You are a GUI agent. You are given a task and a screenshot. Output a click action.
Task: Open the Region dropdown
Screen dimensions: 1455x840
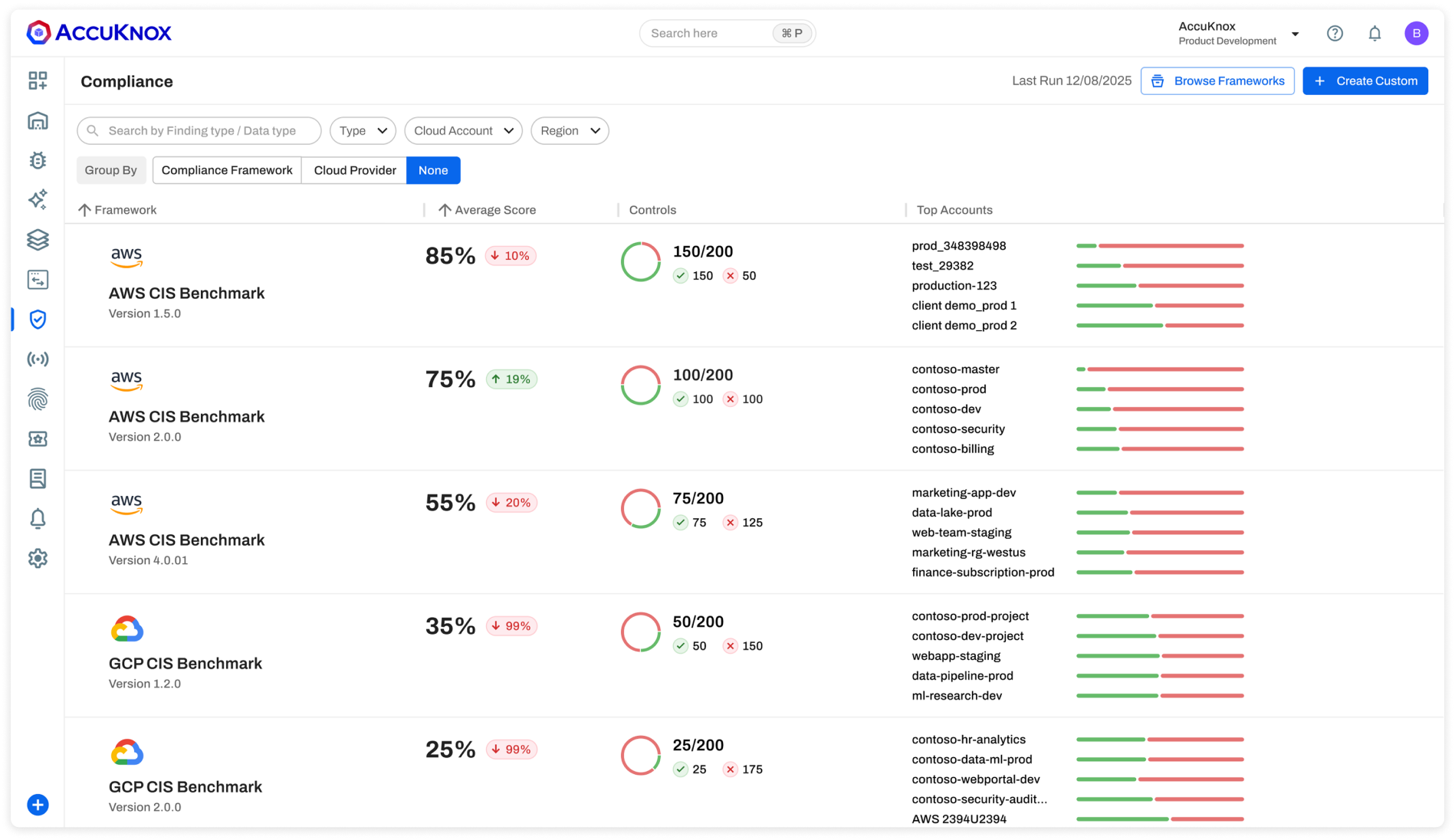tap(569, 130)
